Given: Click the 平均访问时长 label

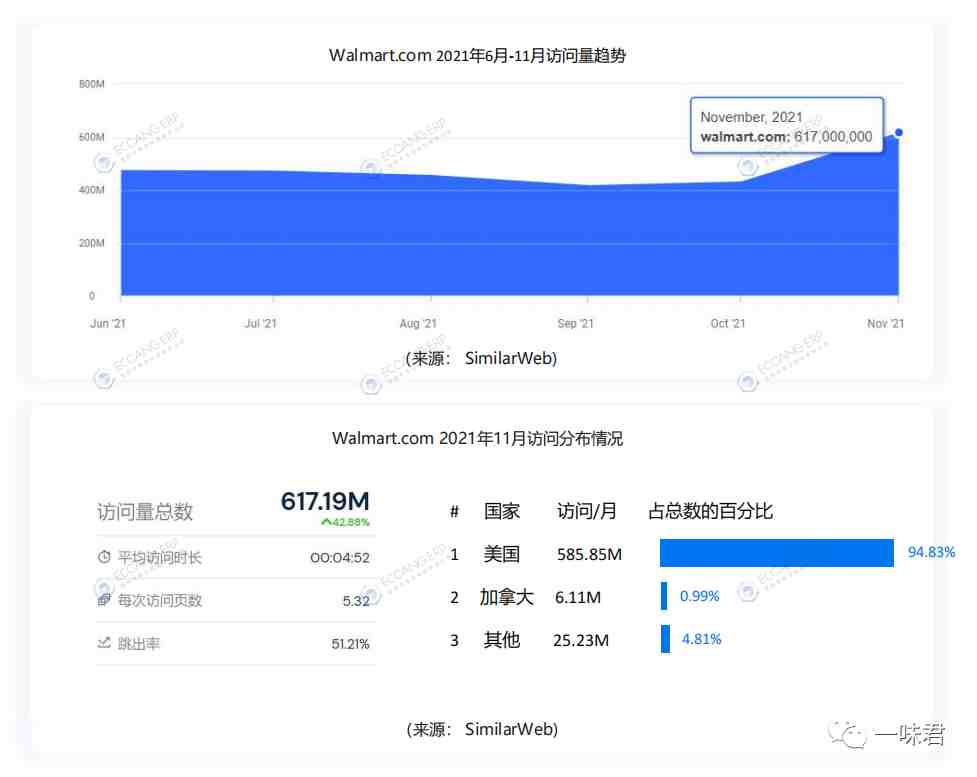Looking at the screenshot, I should [160, 557].
